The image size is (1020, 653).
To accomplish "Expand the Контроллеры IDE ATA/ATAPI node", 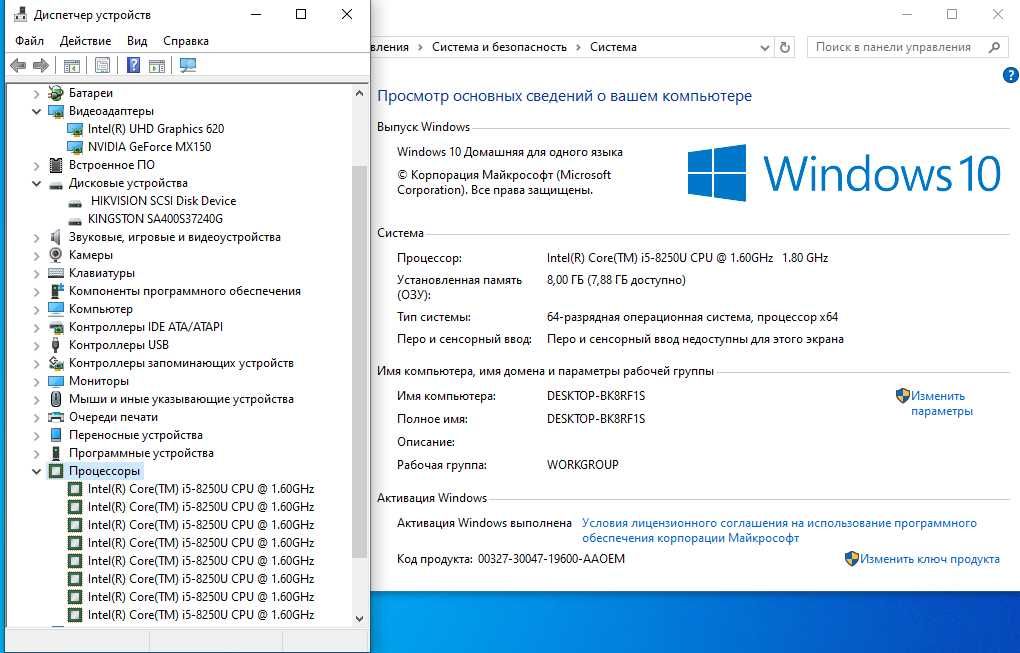I will 36,327.
